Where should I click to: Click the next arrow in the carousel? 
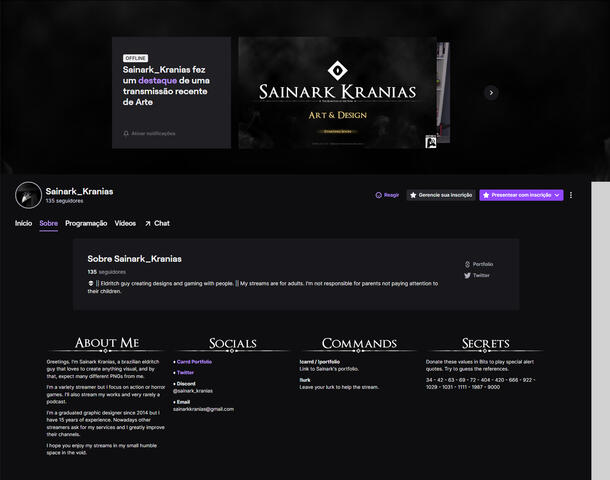tap(490, 92)
